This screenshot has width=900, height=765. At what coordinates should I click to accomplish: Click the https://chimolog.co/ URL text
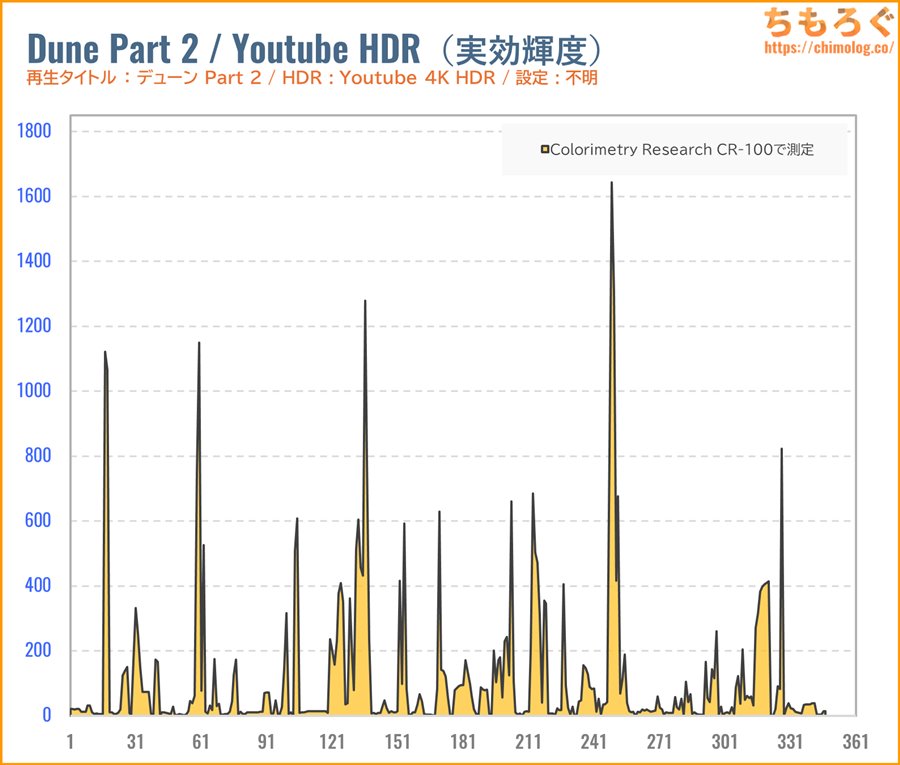(828, 48)
